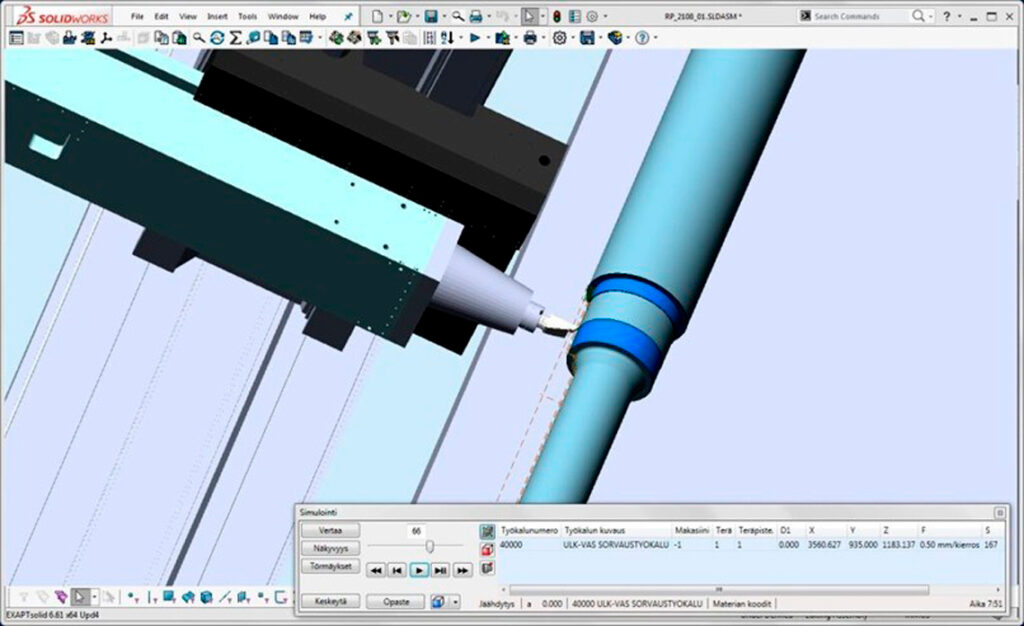Click the Print icon in the top toolbar

(477, 16)
